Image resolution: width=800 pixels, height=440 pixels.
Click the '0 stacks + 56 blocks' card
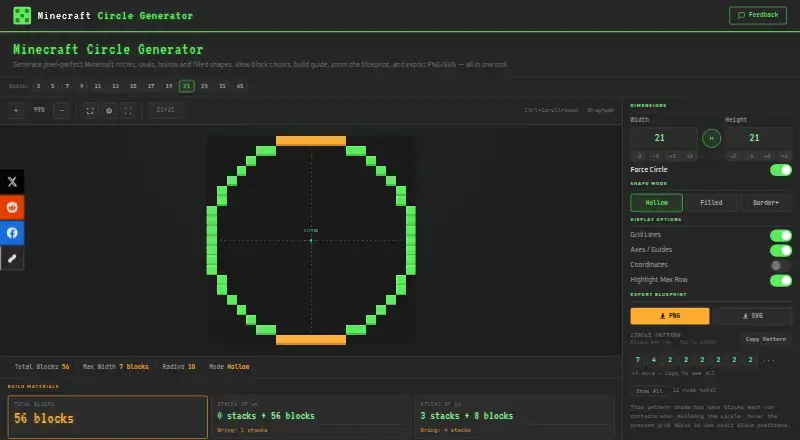(x=310, y=417)
